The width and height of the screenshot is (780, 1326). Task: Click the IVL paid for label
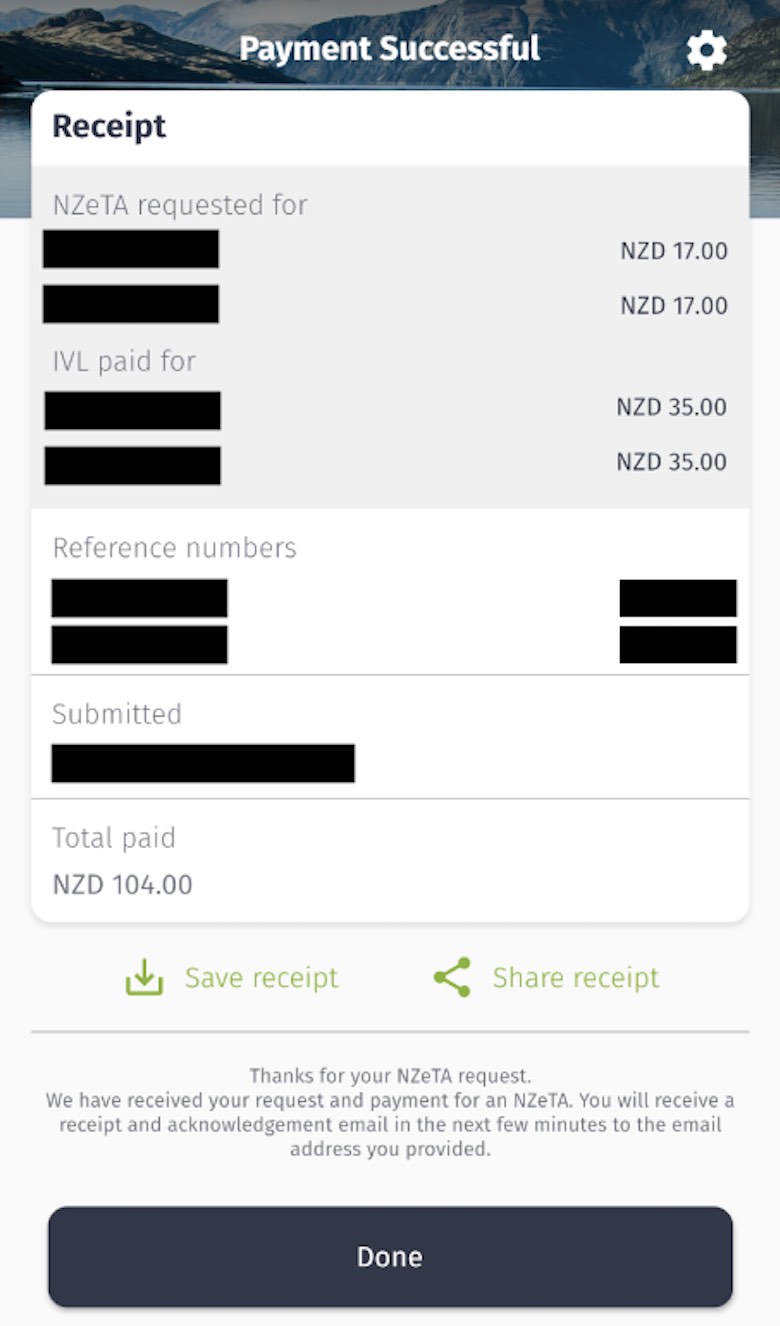coord(124,361)
